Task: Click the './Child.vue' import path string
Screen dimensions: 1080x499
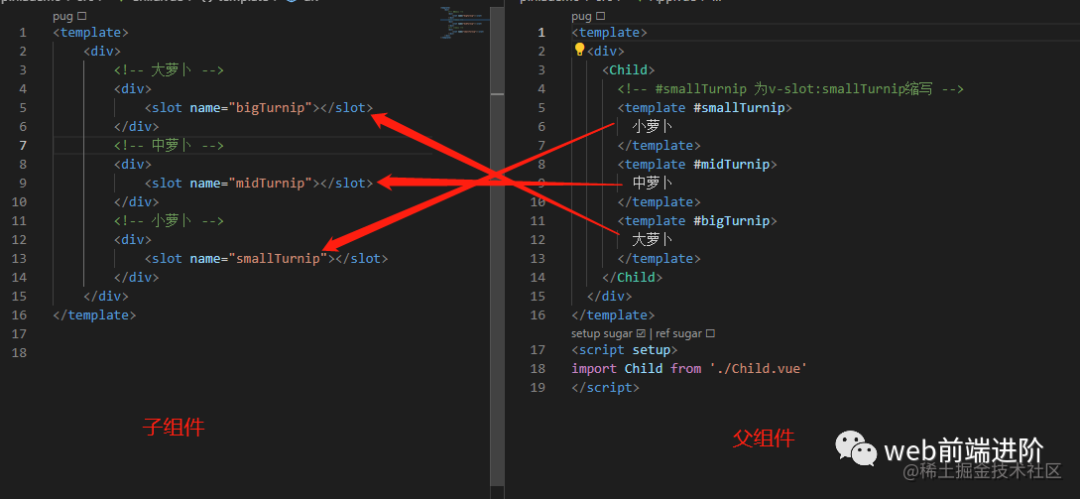Action: tap(758, 369)
